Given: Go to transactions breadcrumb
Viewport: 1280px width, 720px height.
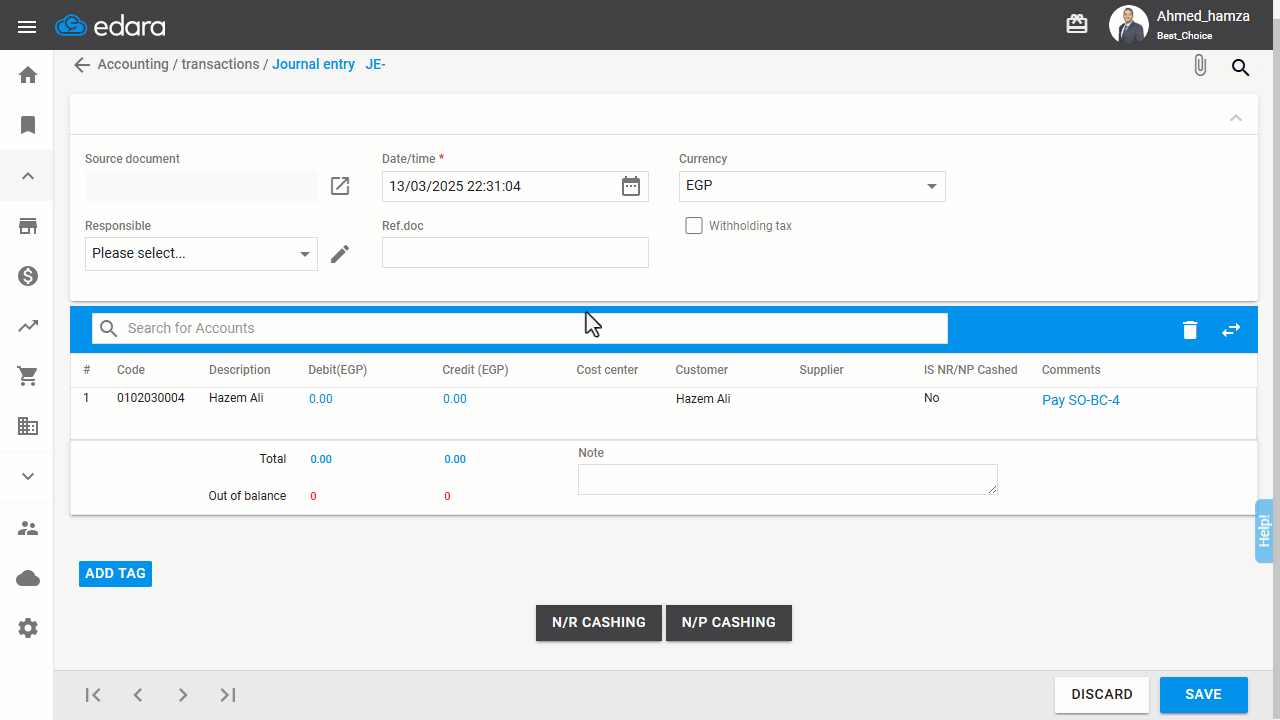Looking at the screenshot, I should 220,64.
